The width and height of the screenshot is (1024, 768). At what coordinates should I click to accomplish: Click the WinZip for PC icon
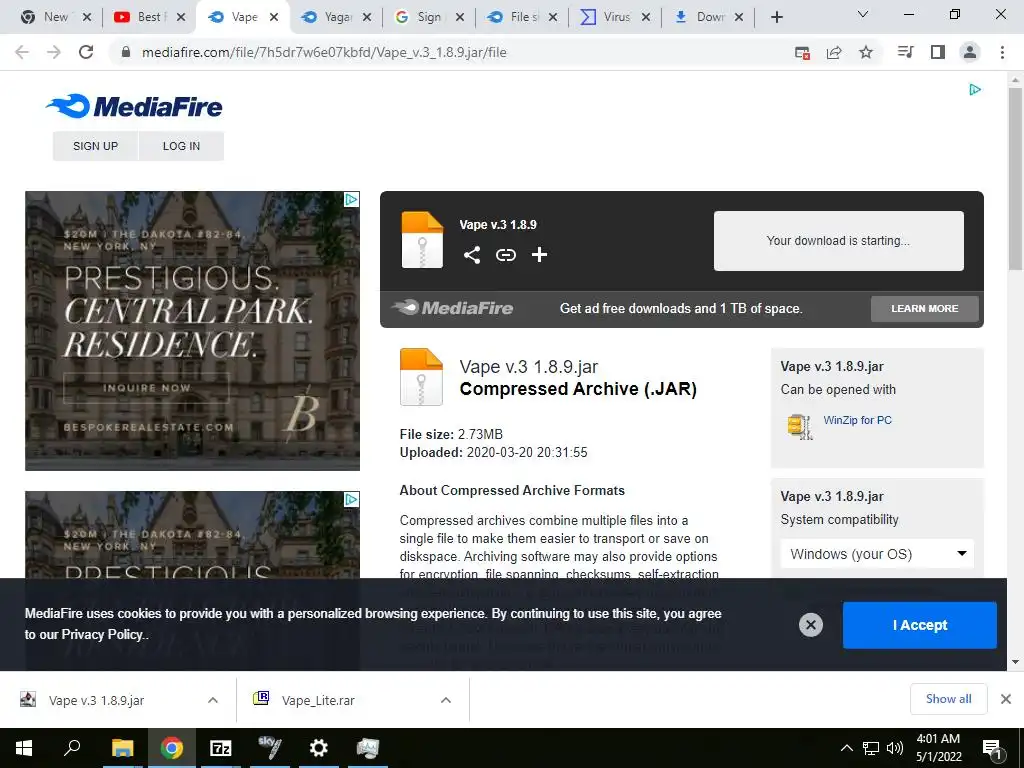tap(801, 426)
